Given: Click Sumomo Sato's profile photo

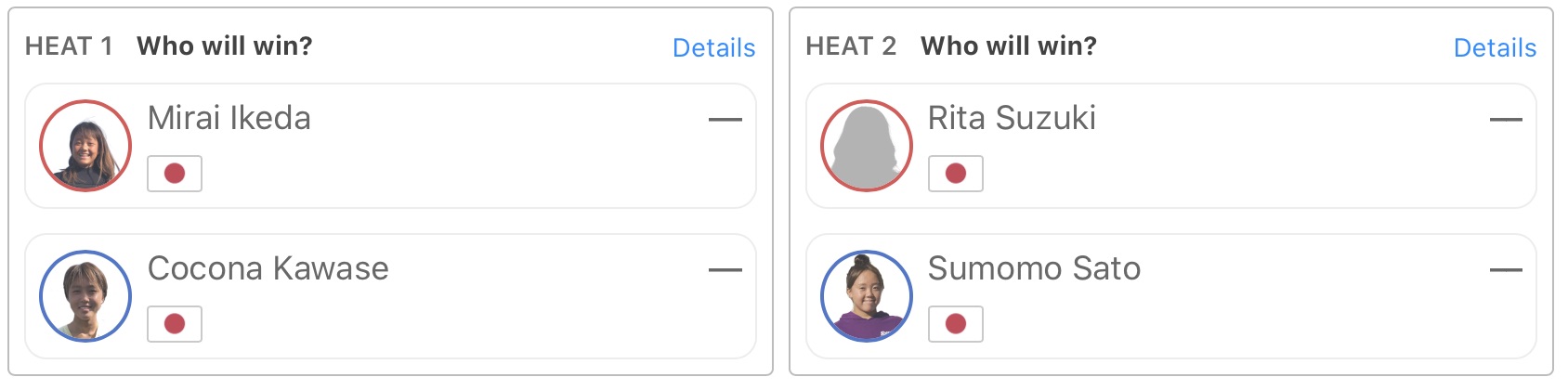Looking at the screenshot, I should [x=867, y=296].
